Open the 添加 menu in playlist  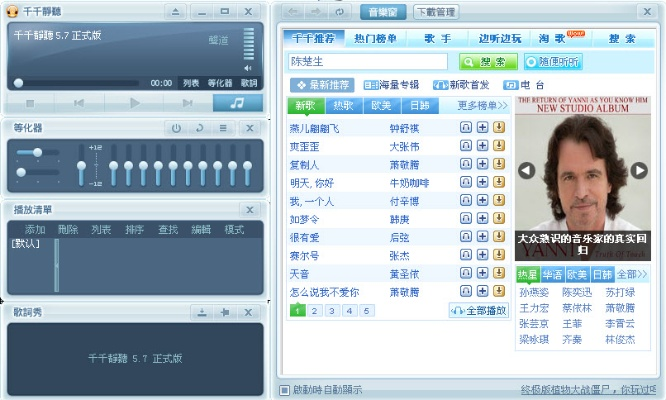tap(35, 229)
